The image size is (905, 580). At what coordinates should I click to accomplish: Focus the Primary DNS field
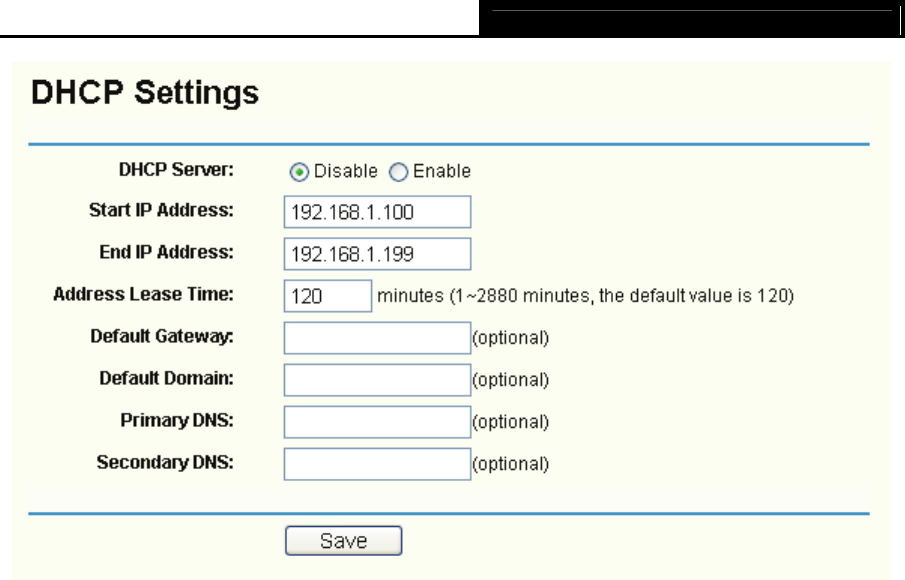377,422
